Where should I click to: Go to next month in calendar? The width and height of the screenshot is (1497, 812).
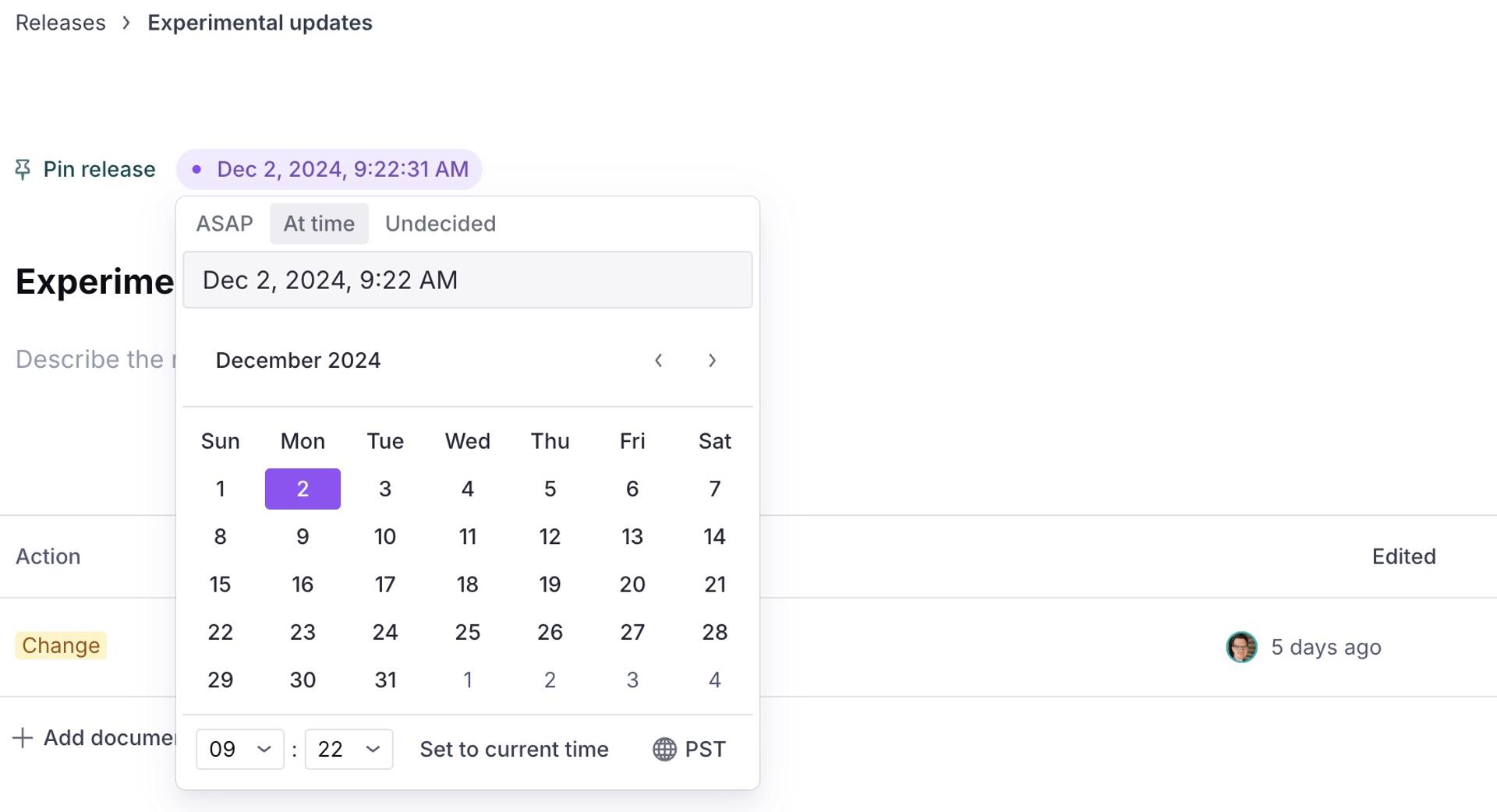click(x=712, y=360)
